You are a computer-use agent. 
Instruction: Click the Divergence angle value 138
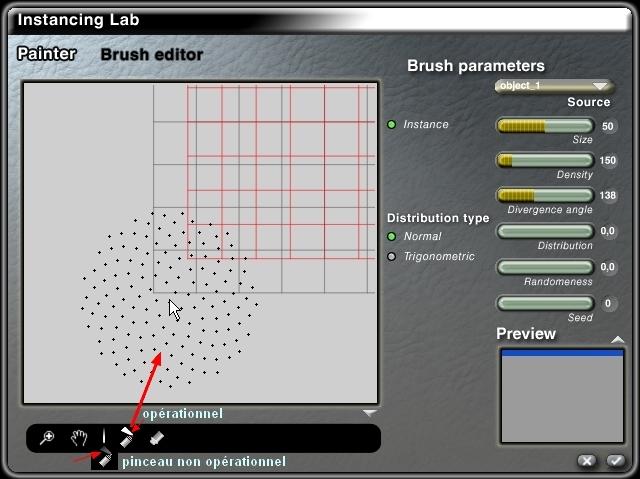click(x=608, y=195)
